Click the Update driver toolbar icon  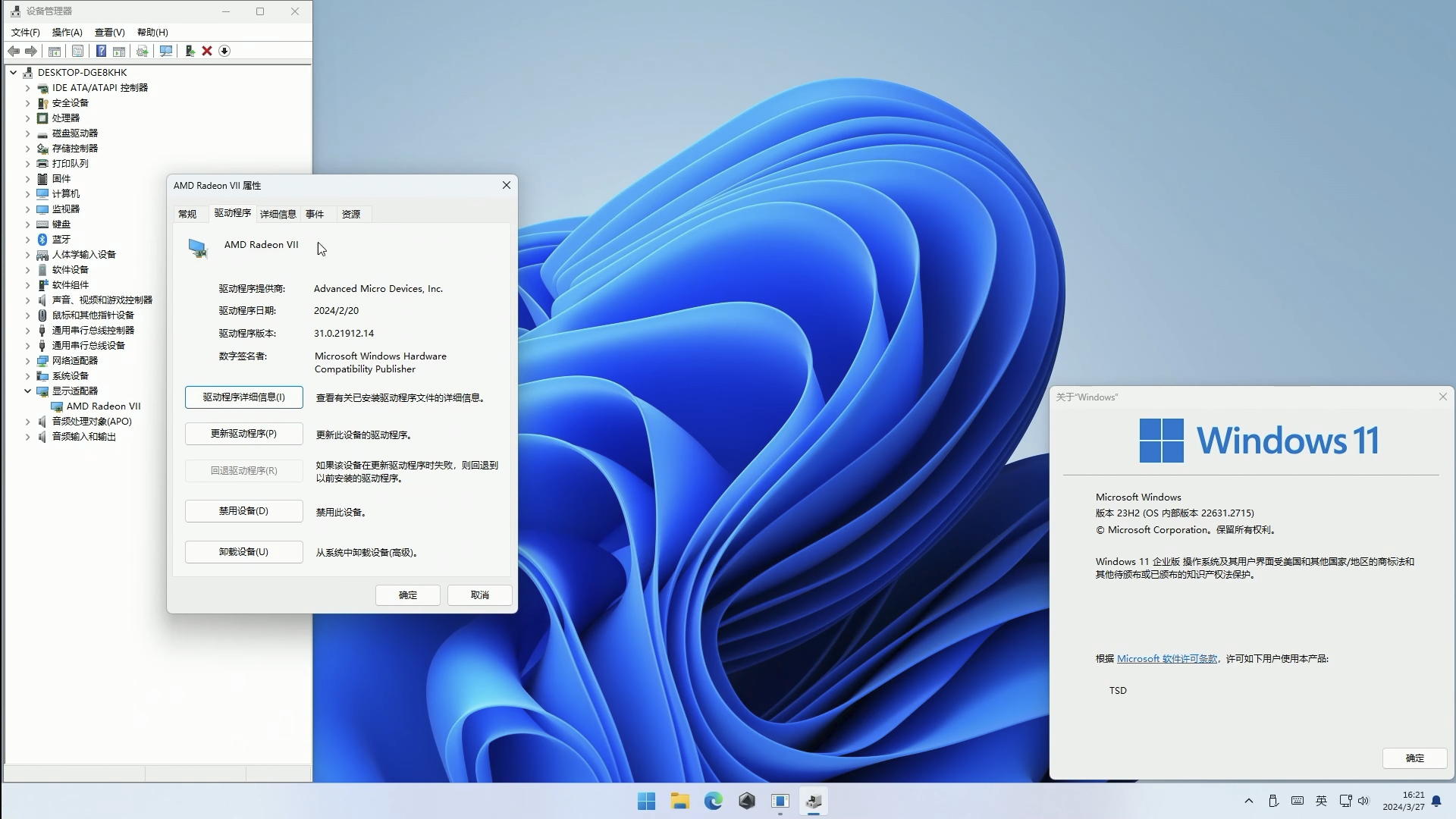click(x=142, y=51)
